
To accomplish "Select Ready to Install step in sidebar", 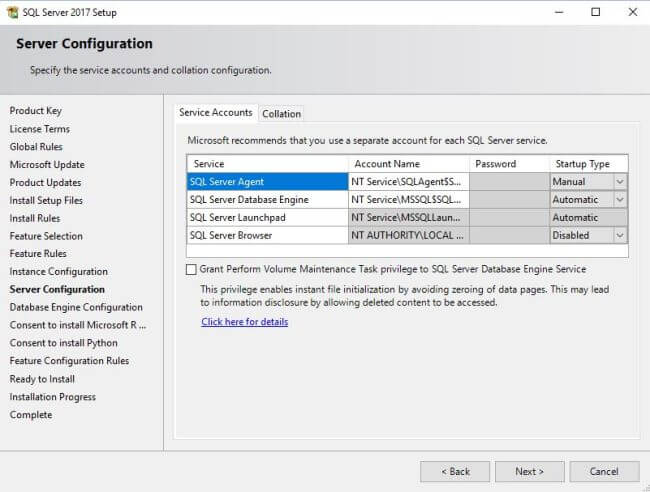I will coord(42,379).
